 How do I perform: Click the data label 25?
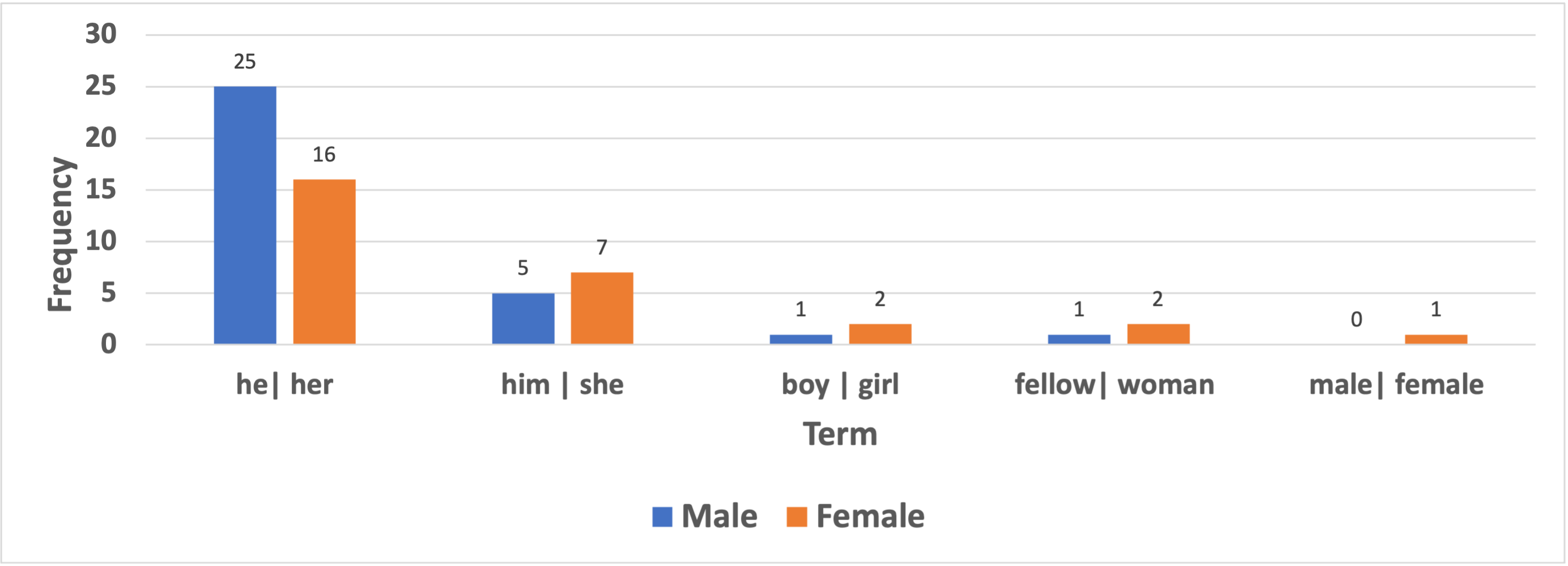coord(245,61)
